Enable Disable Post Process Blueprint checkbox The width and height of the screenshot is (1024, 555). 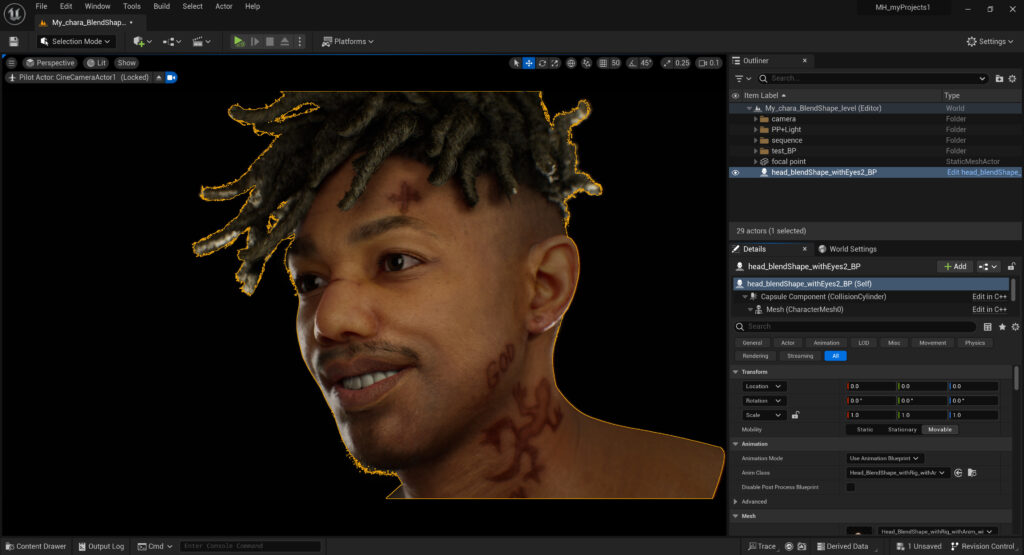pos(850,487)
